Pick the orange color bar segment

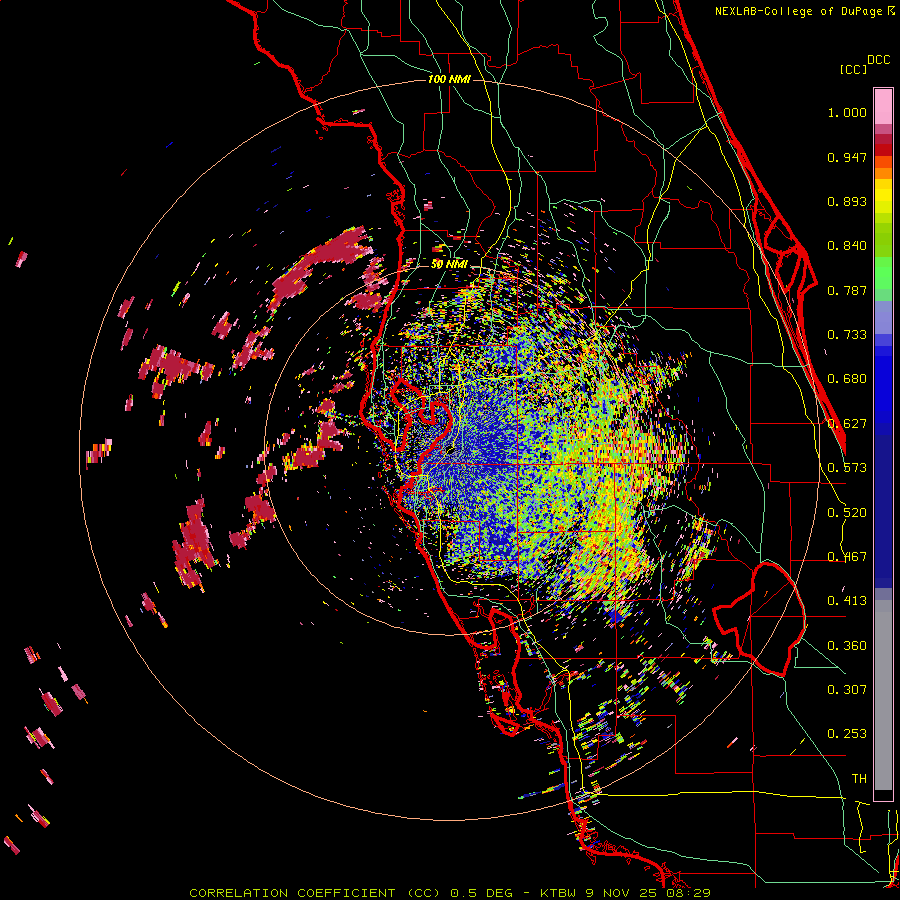(883, 173)
